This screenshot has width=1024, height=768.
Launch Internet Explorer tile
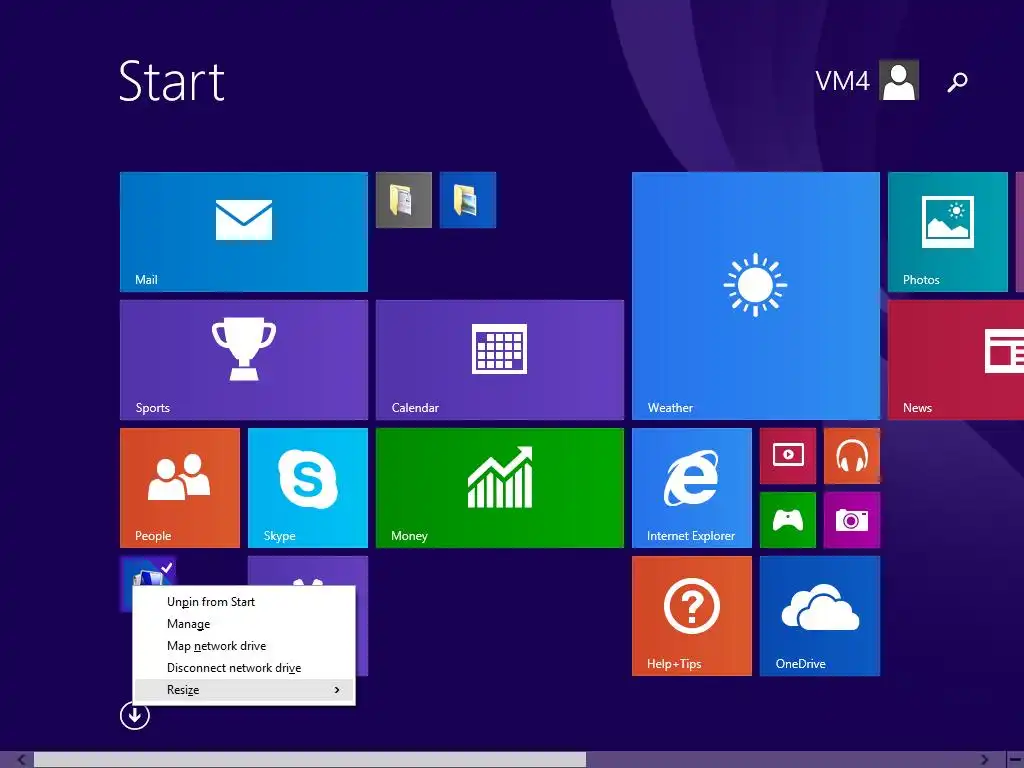click(x=692, y=488)
